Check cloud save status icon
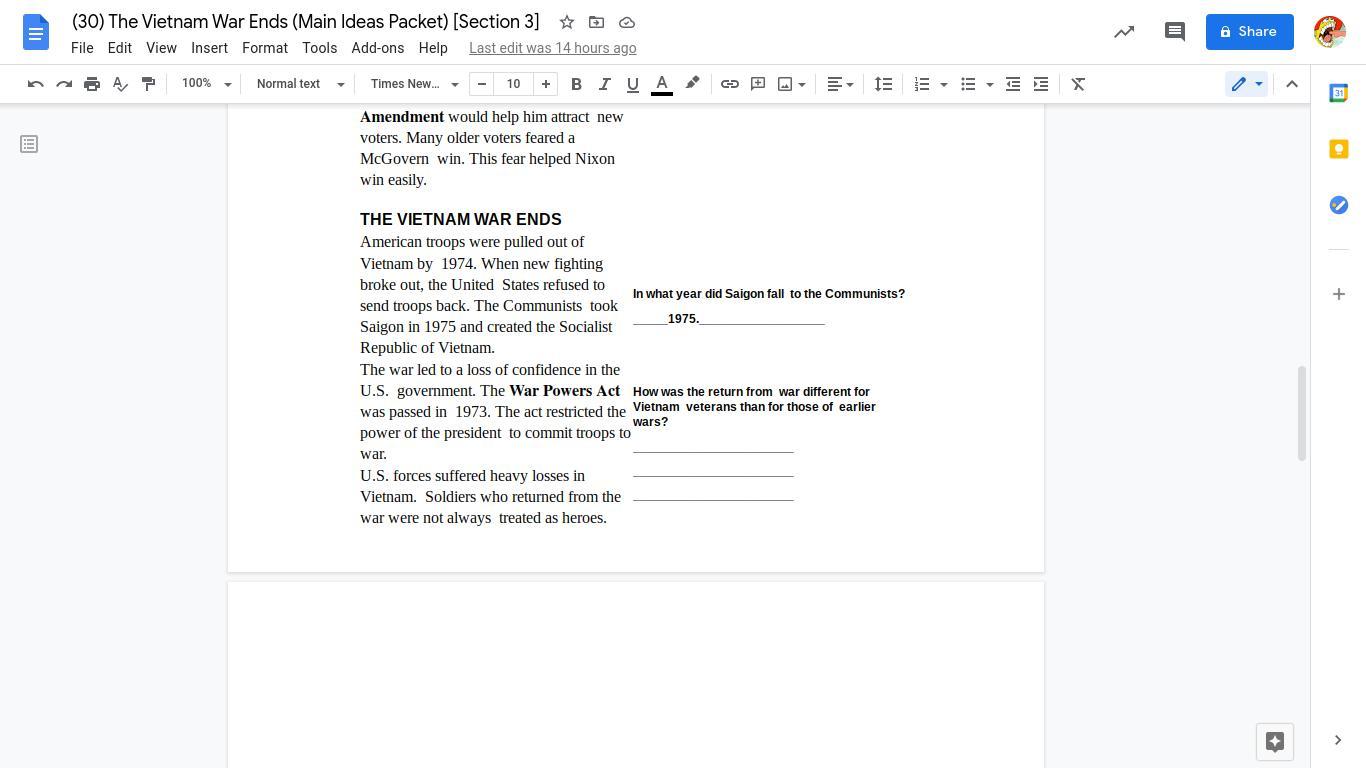1366x768 pixels. [627, 22]
